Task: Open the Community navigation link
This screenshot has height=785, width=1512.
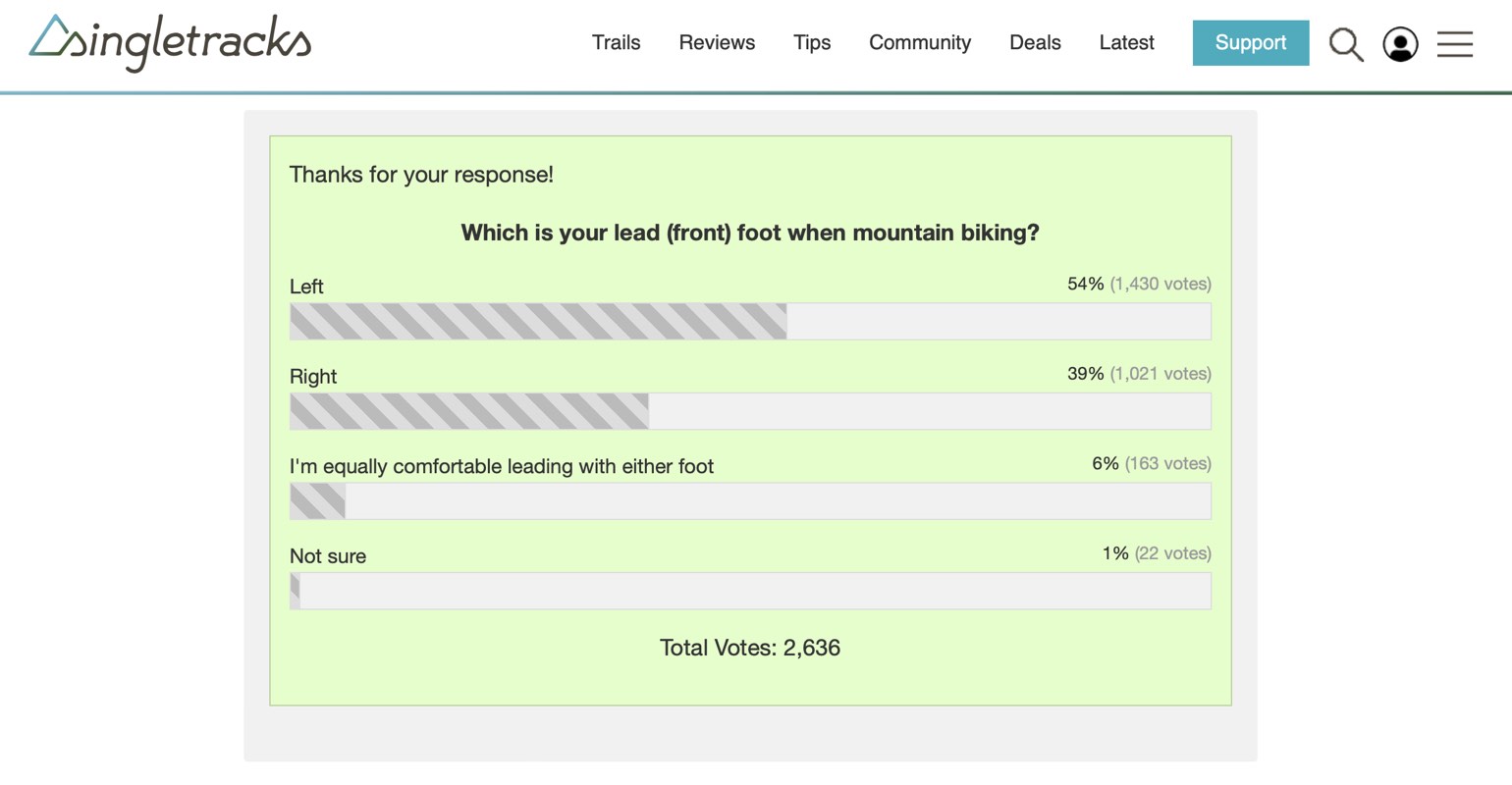Action: click(919, 43)
